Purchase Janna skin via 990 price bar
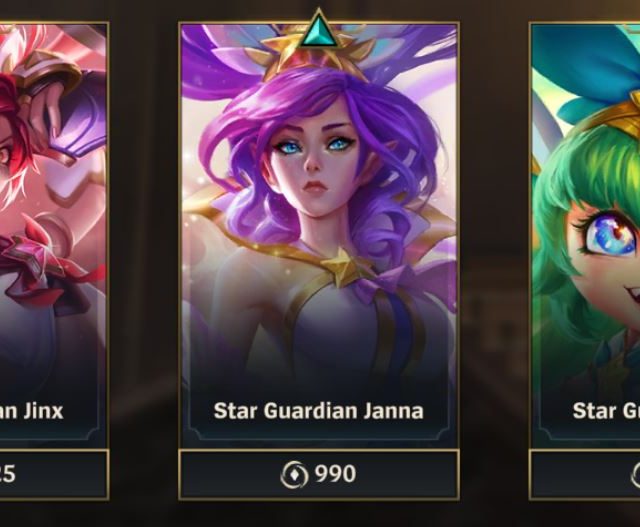 coord(319,475)
